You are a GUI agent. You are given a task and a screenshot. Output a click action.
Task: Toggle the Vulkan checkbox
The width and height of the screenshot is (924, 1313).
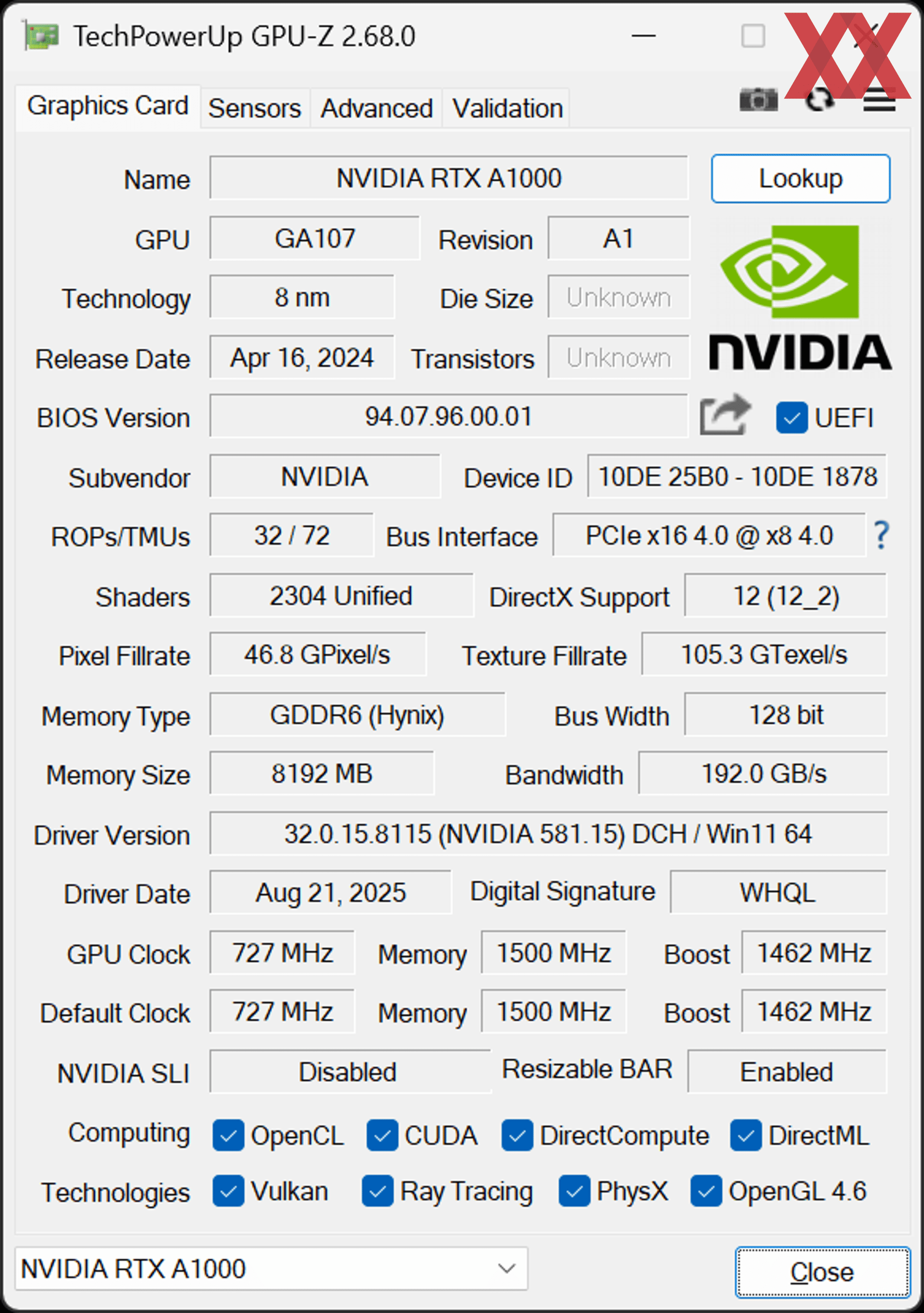coord(228,1192)
